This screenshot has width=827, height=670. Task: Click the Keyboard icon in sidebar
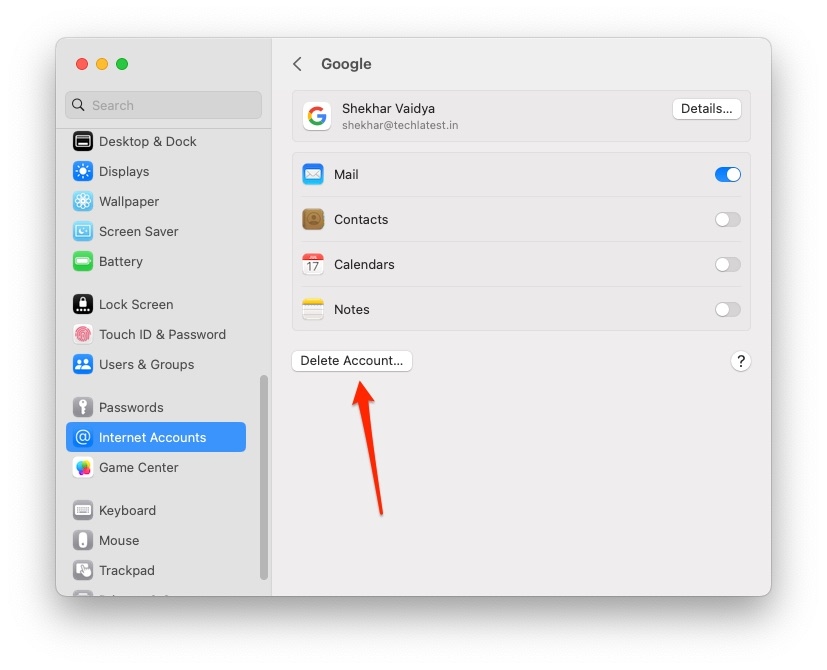[83, 510]
